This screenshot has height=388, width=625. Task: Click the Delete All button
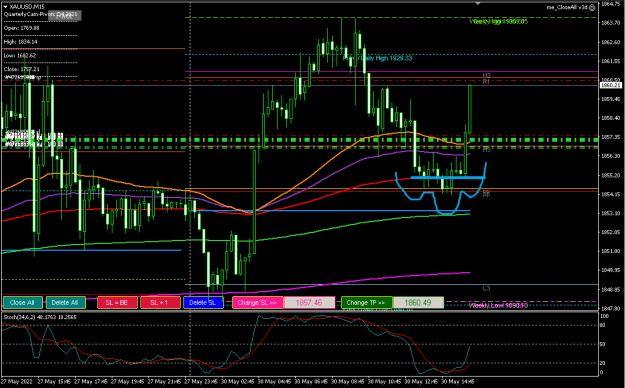click(66, 302)
